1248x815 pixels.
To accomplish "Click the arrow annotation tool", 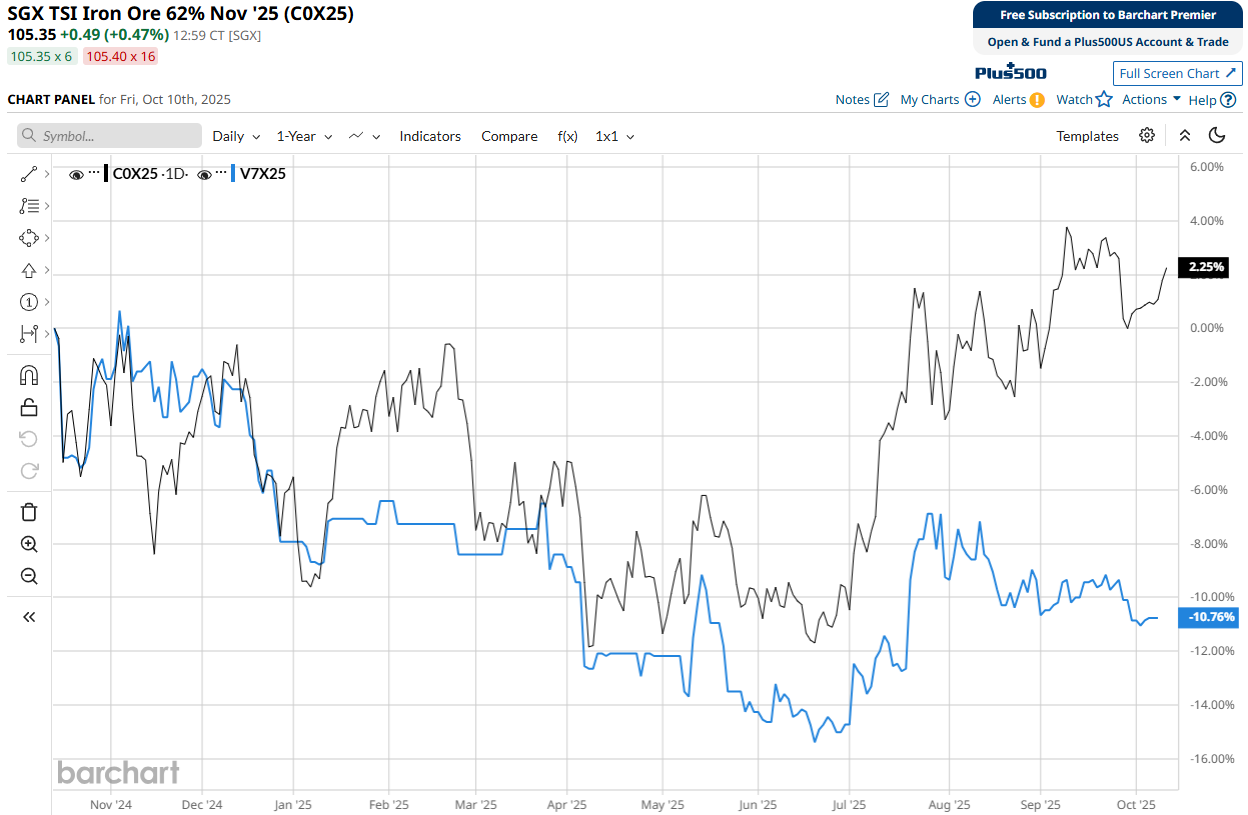I will click(x=28, y=270).
